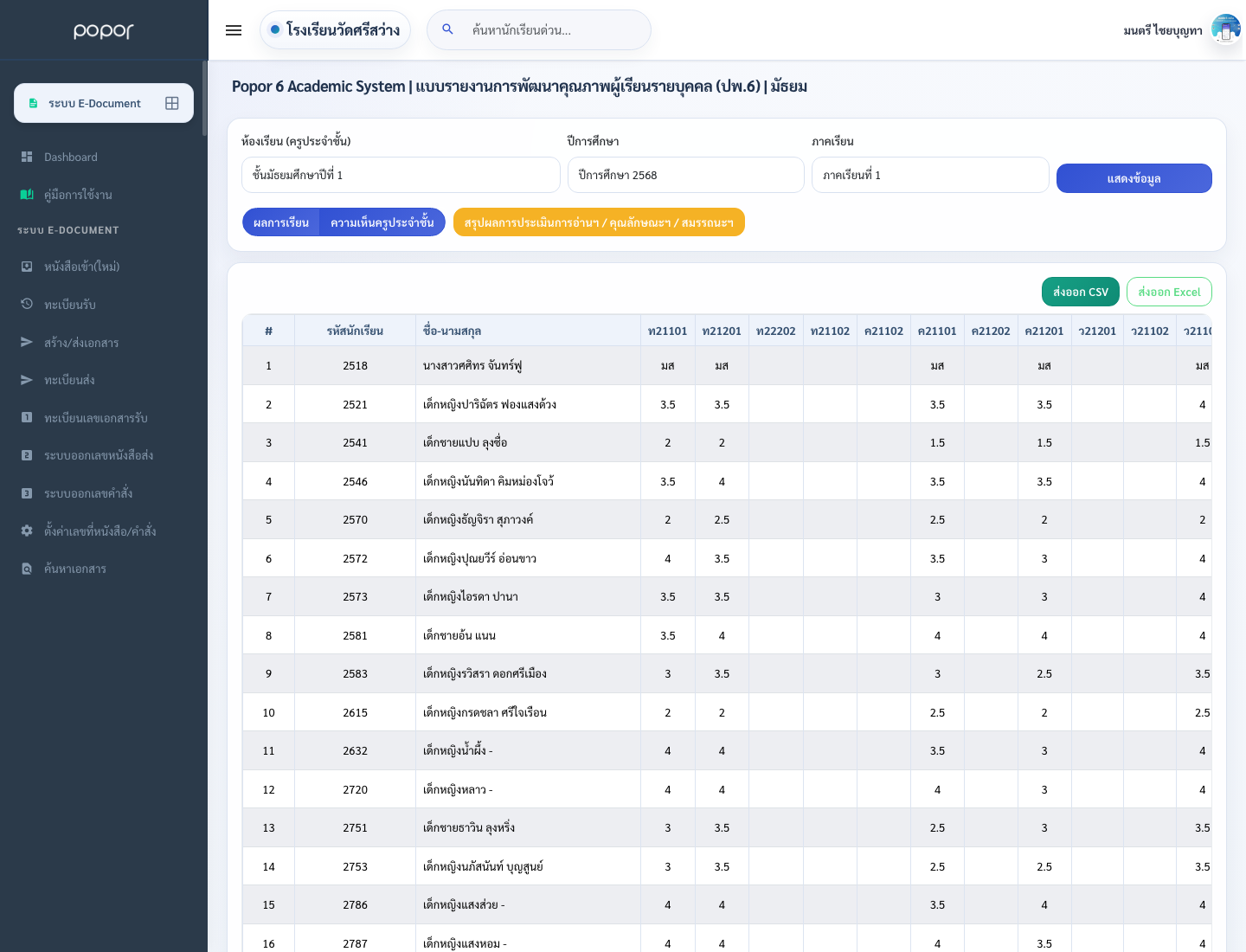The width and height of the screenshot is (1246, 952).
Task: Click the ระบบออกเลขหนังสือส่ง number icon
Action: pyautogui.click(x=27, y=455)
